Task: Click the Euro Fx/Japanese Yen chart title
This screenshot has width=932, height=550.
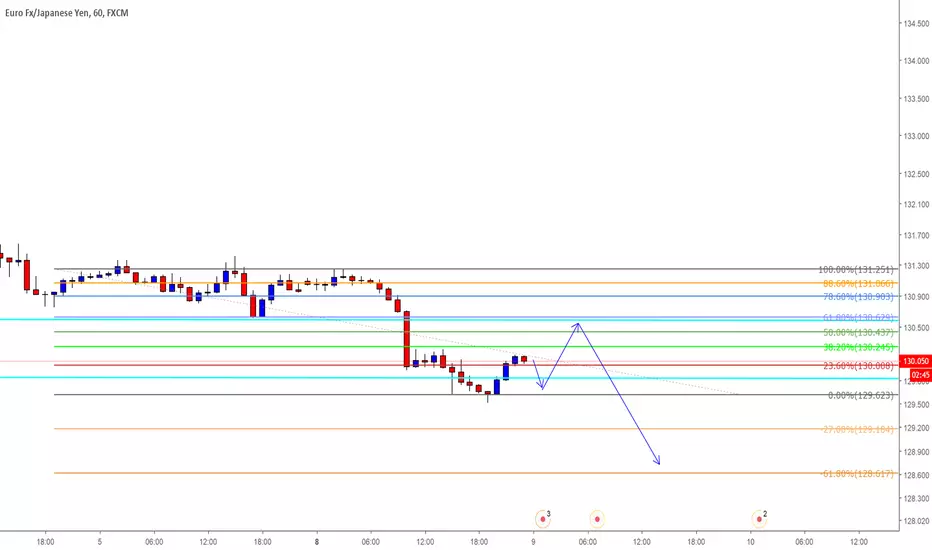Action: pos(67,12)
